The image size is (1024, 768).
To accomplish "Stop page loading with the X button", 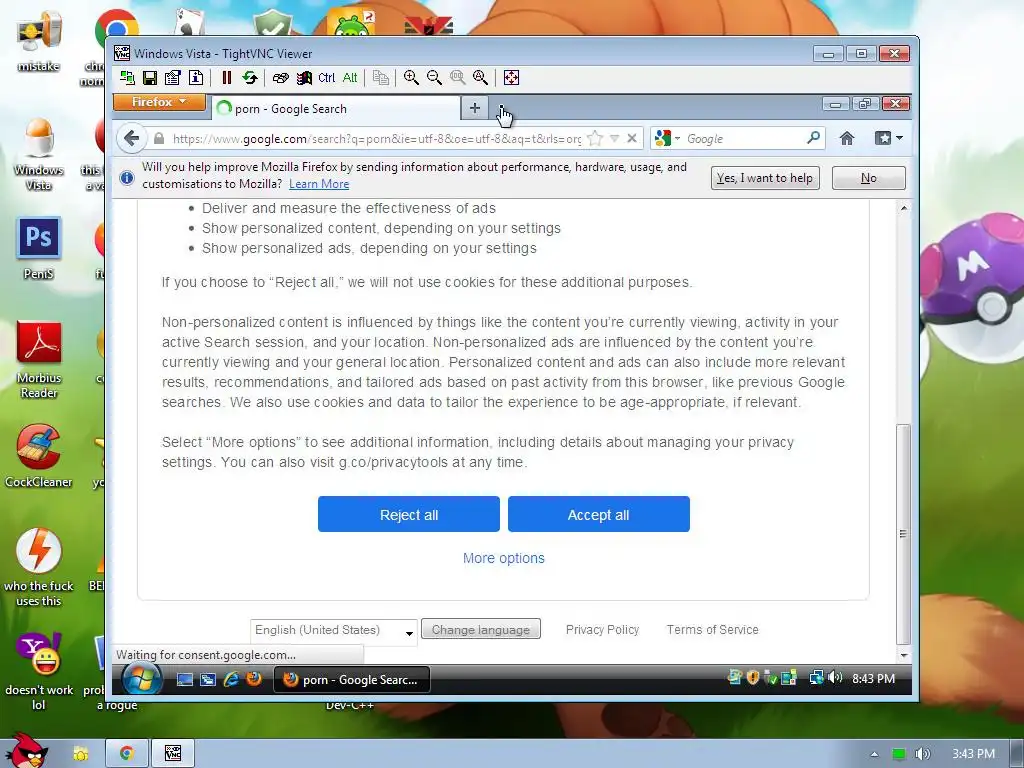I will coord(632,138).
